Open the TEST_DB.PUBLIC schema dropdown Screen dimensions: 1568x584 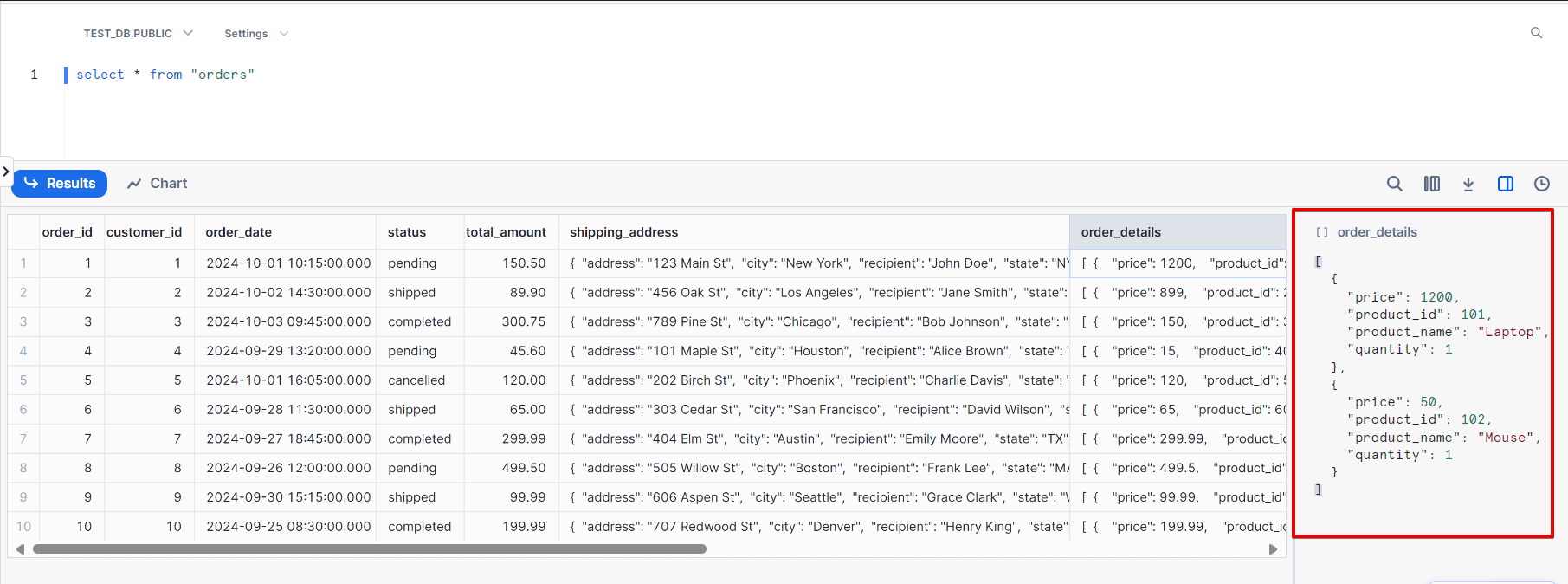point(138,34)
